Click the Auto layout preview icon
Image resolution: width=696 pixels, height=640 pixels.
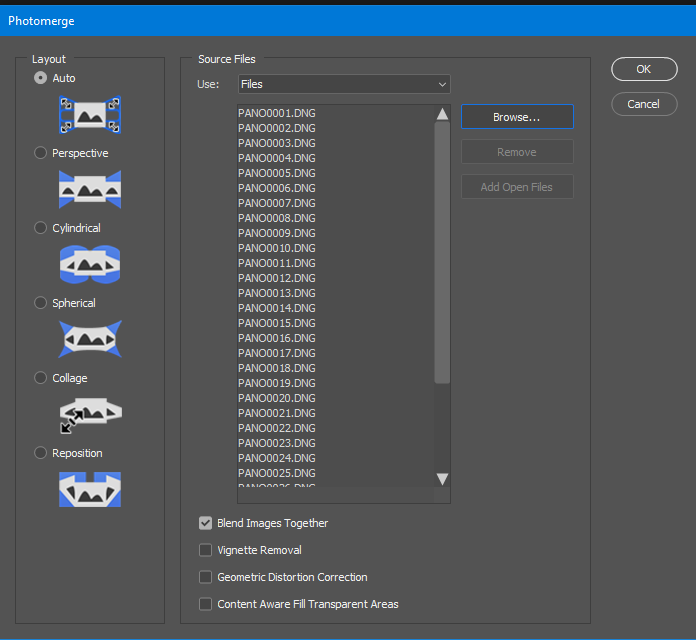click(90, 115)
